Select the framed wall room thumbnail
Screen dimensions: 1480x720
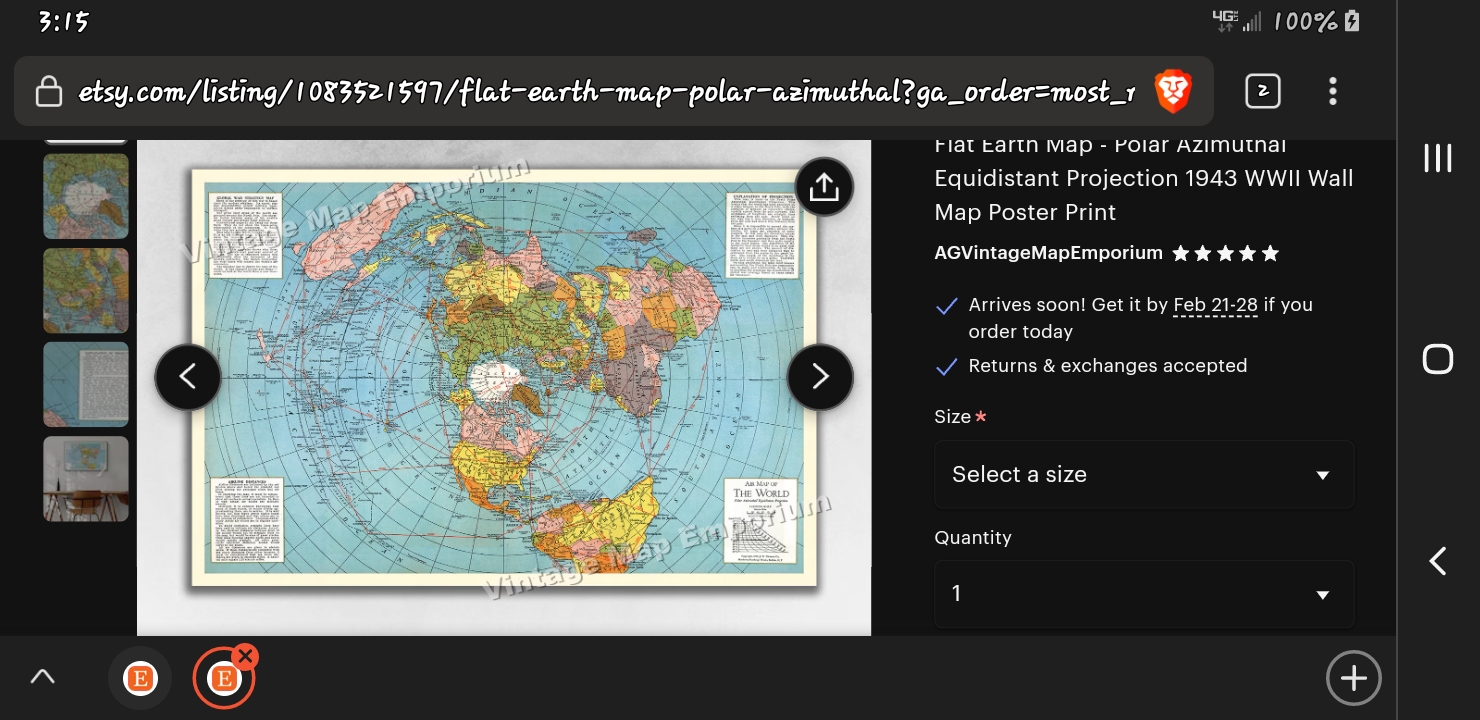click(x=86, y=478)
